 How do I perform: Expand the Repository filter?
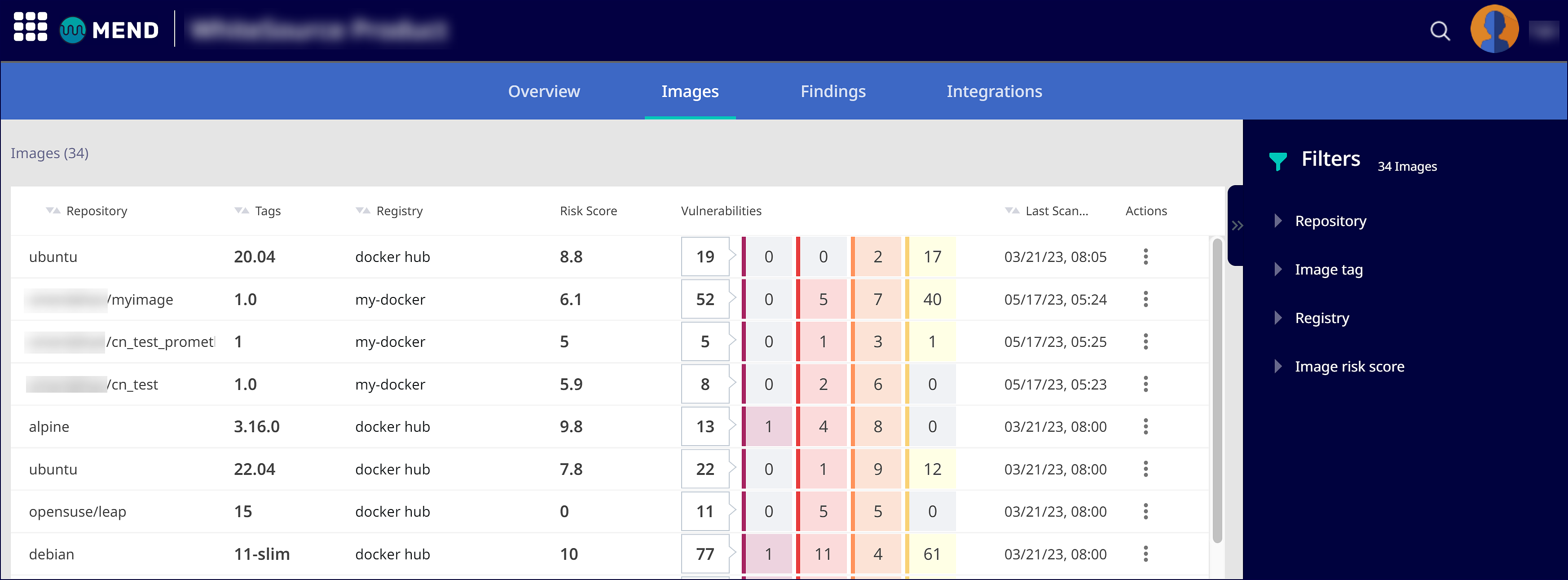pyautogui.click(x=1330, y=221)
